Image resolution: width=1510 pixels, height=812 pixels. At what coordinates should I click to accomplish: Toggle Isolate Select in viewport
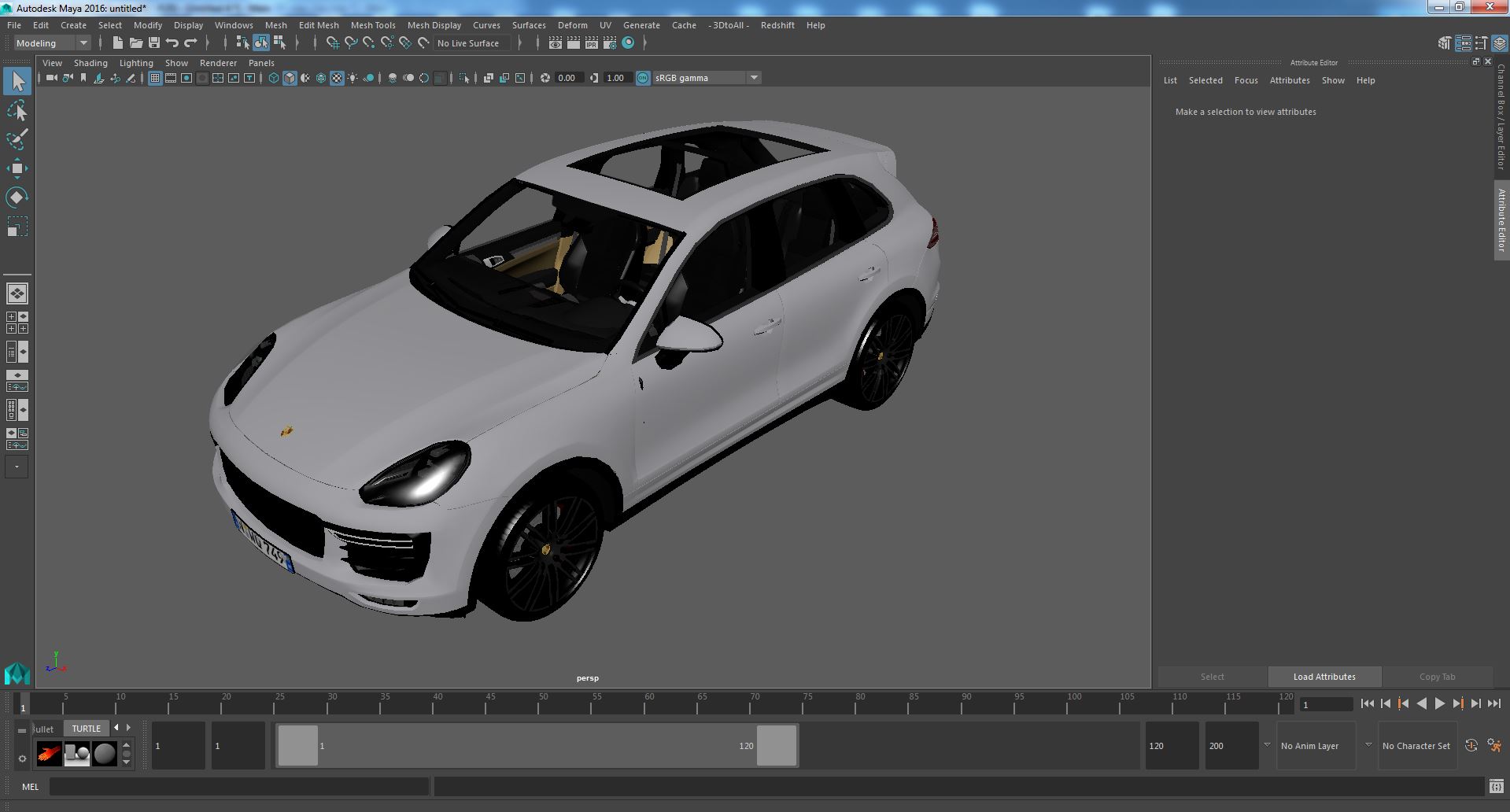[x=464, y=78]
